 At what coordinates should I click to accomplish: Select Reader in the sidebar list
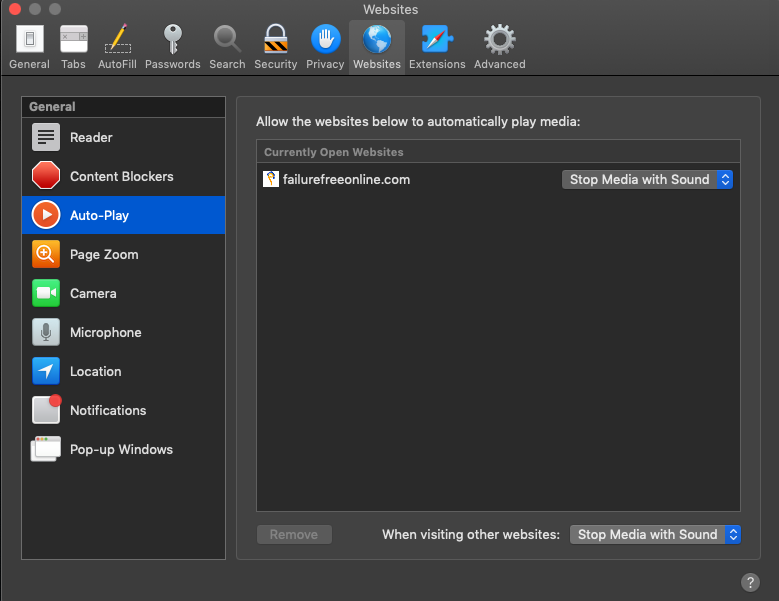pyautogui.click(x=123, y=137)
